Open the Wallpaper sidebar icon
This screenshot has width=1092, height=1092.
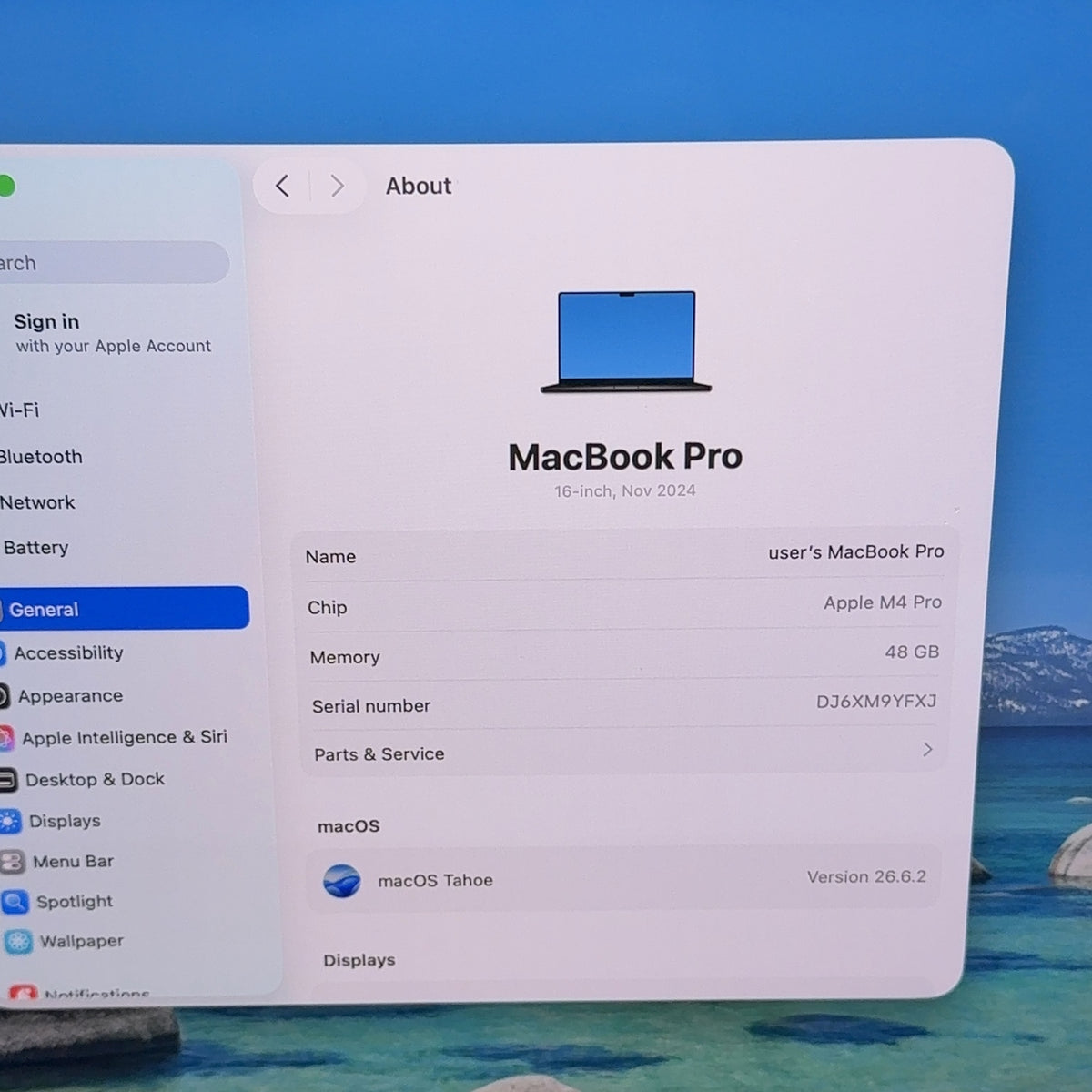point(18,942)
